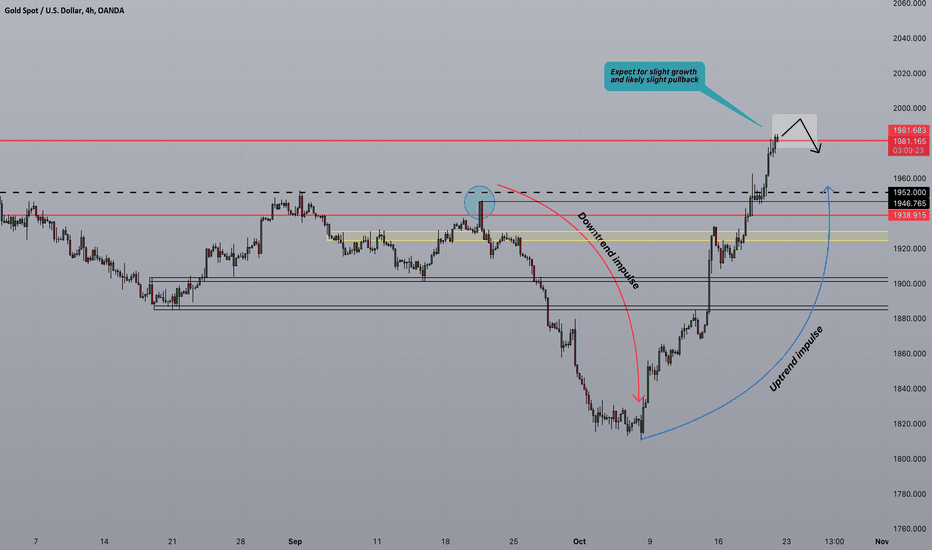Click the '11' date label on time axis
932x550 pixels.
coord(377,542)
